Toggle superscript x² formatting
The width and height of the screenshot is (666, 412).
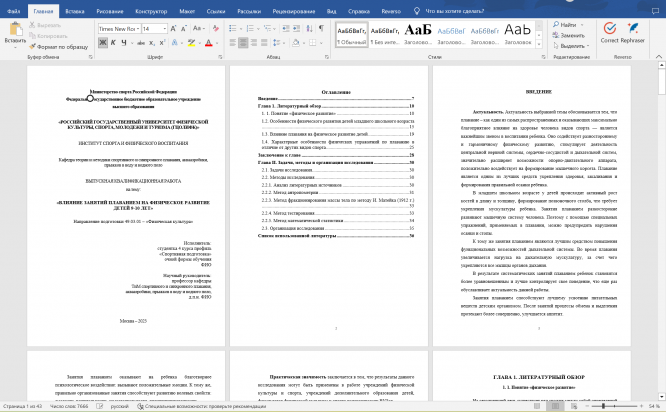(x=162, y=42)
